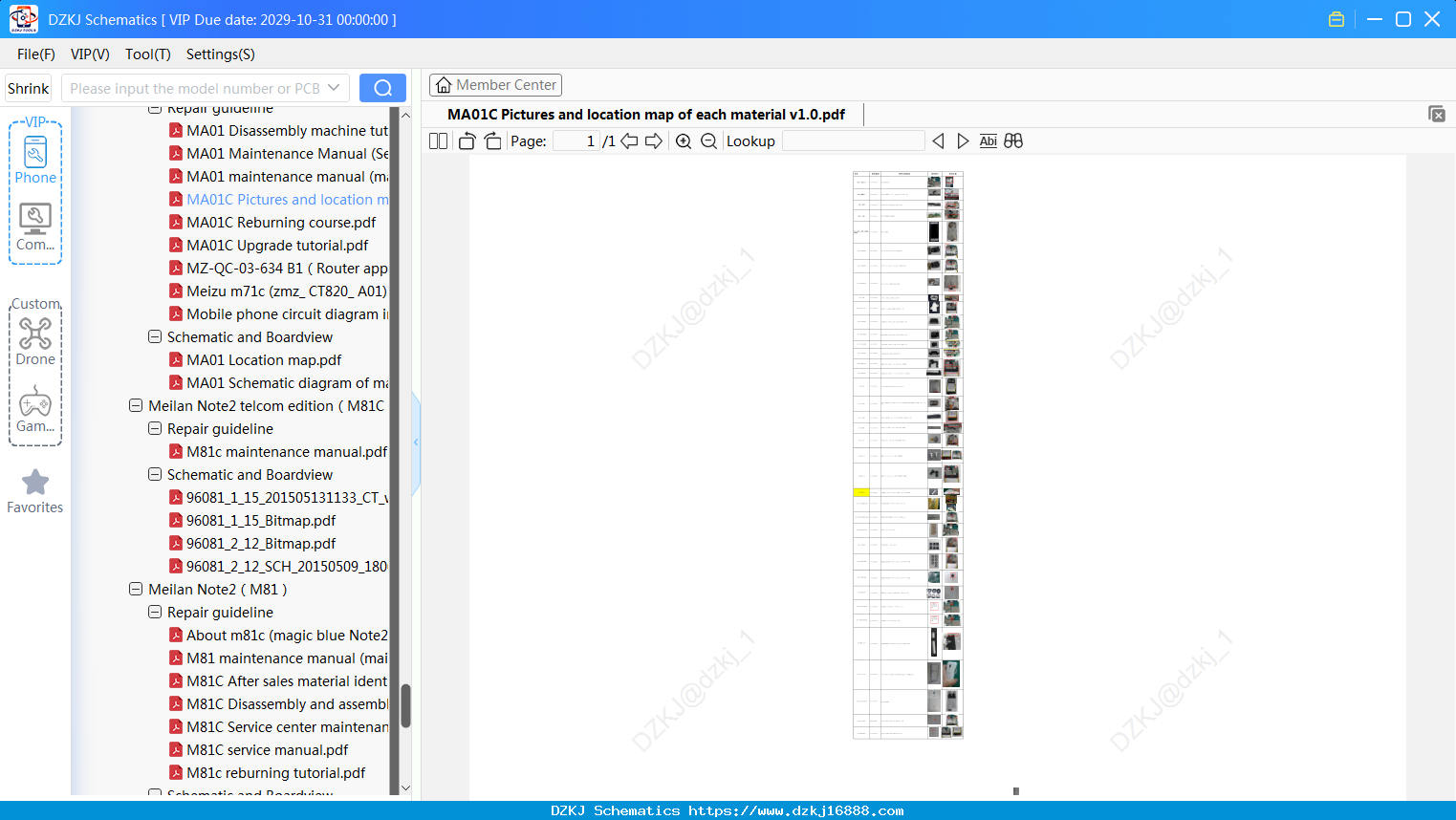Image resolution: width=1456 pixels, height=820 pixels.
Task: Open the Tool(T) menu
Action: tap(148, 54)
